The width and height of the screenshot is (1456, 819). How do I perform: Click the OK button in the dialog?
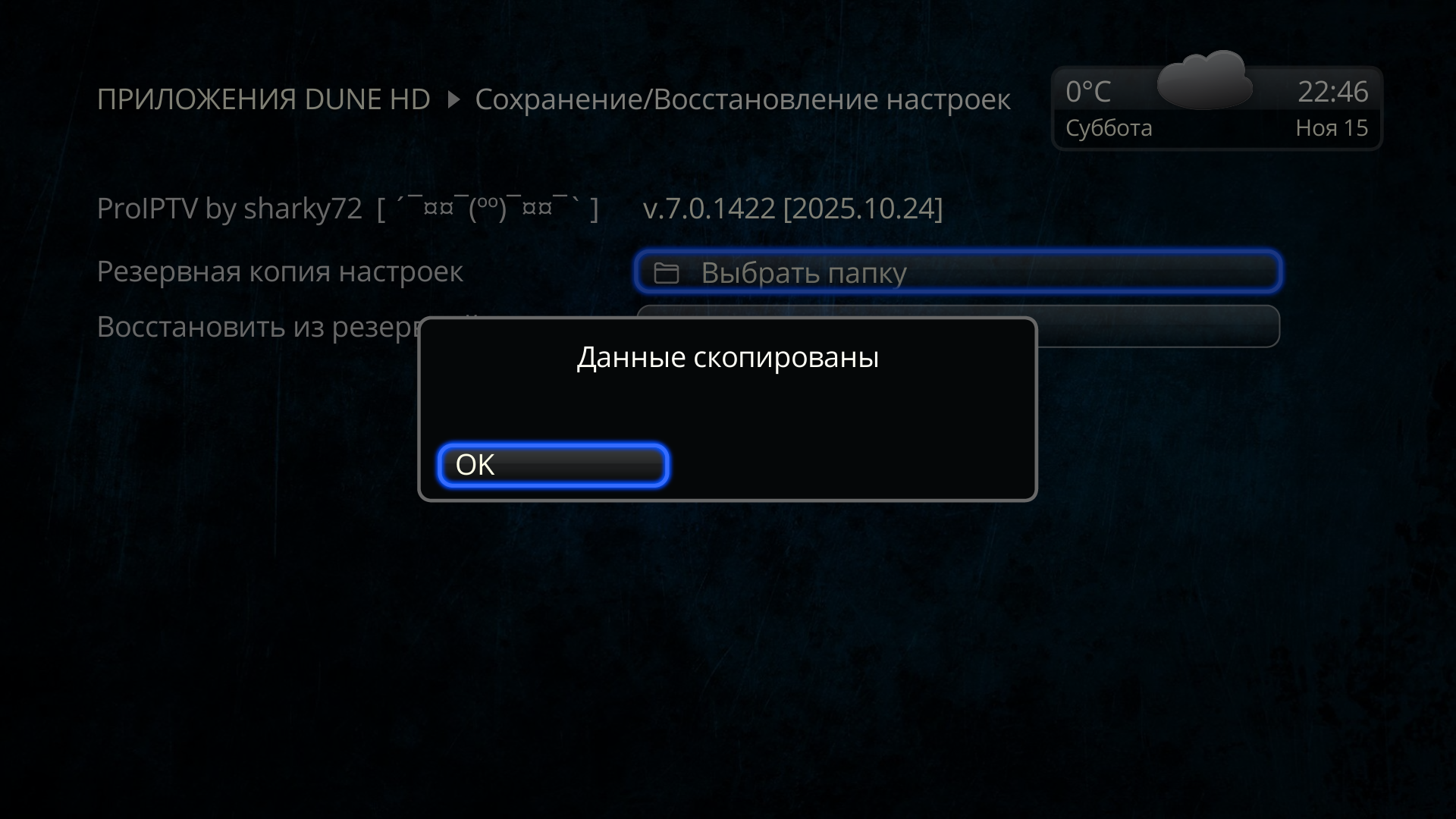click(x=553, y=465)
